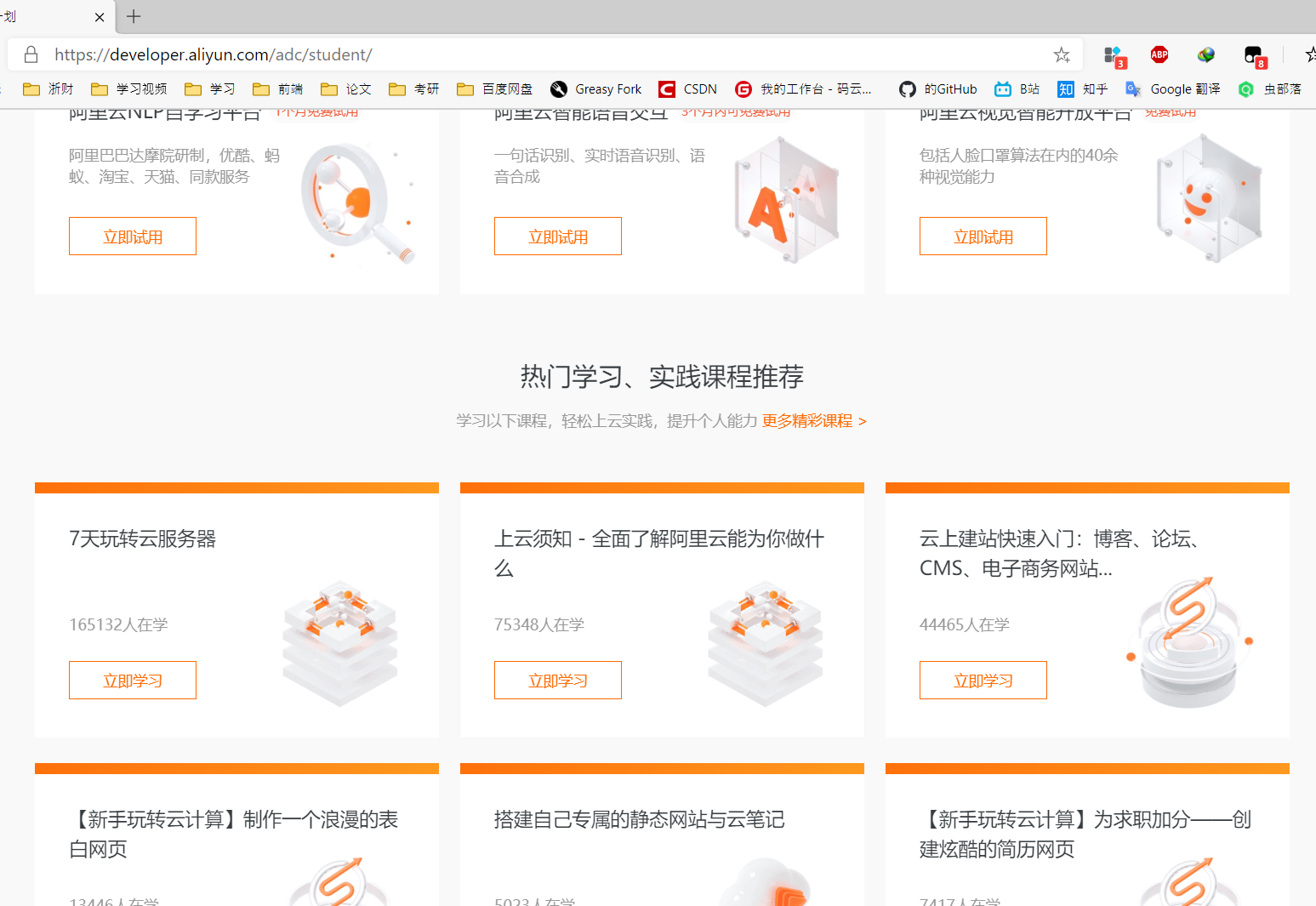Go to the Greasy Fork bookmark
Image resolution: width=1316 pixels, height=906 pixels.
coord(596,89)
